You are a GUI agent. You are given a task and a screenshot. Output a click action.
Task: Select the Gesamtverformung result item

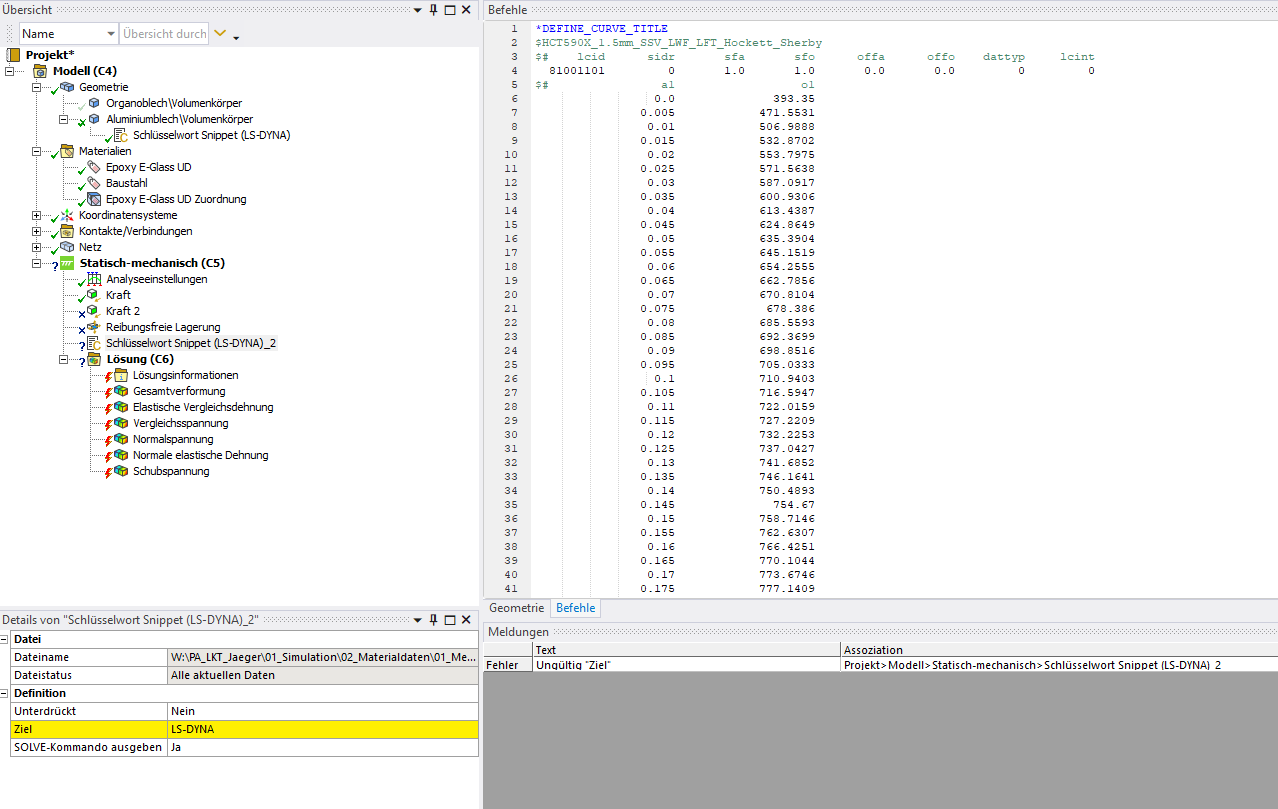[x=179, y=391]
